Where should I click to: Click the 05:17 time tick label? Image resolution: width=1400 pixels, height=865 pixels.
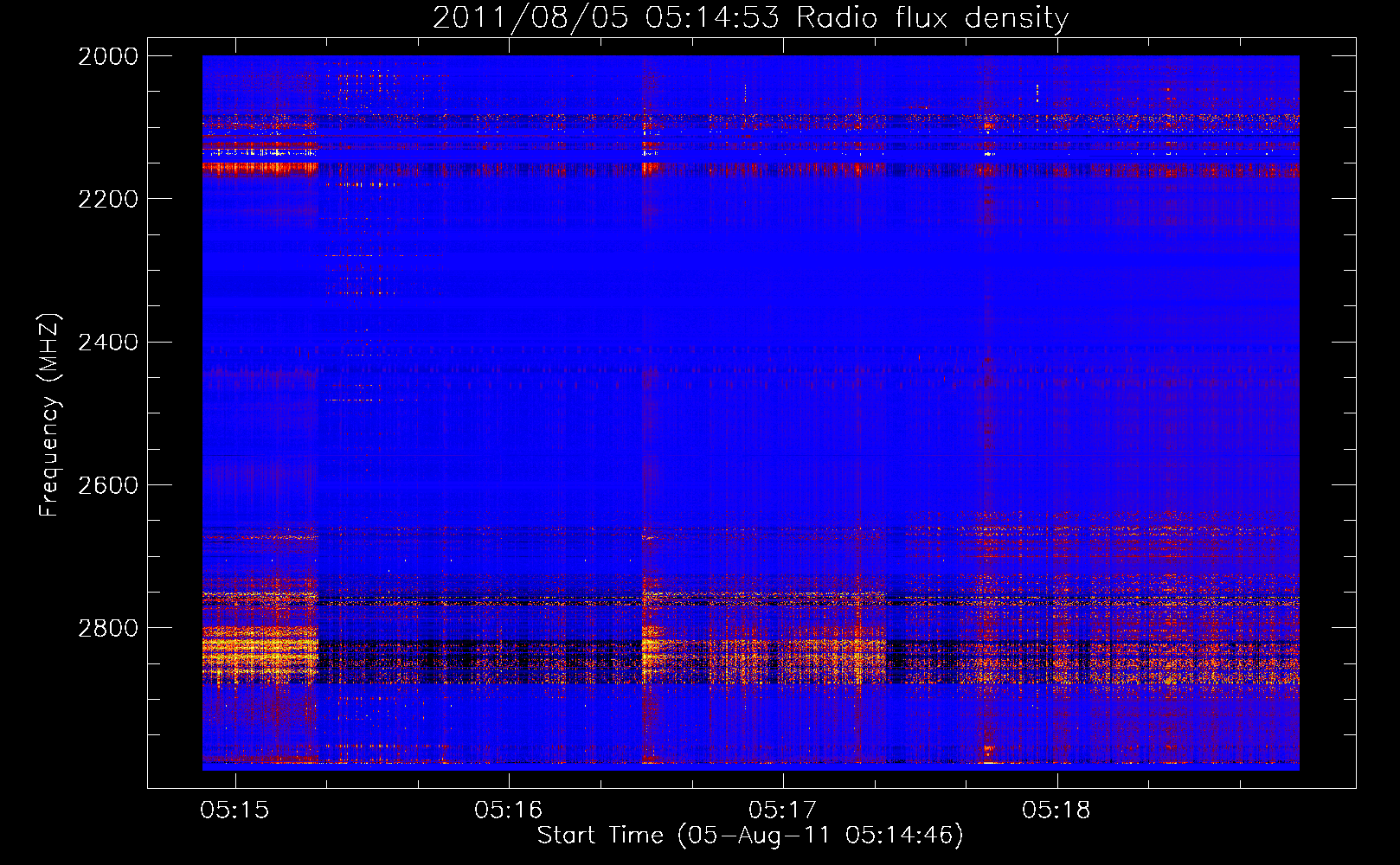tap(783, 811)
